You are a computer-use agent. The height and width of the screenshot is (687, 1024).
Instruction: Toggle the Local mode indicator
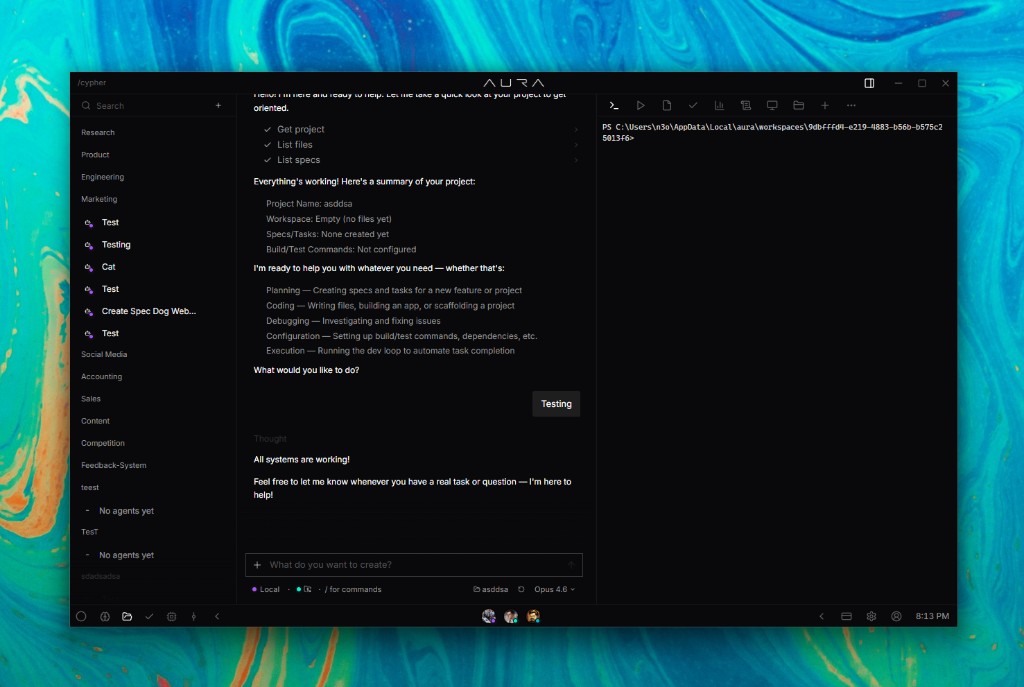pos(266,590)
